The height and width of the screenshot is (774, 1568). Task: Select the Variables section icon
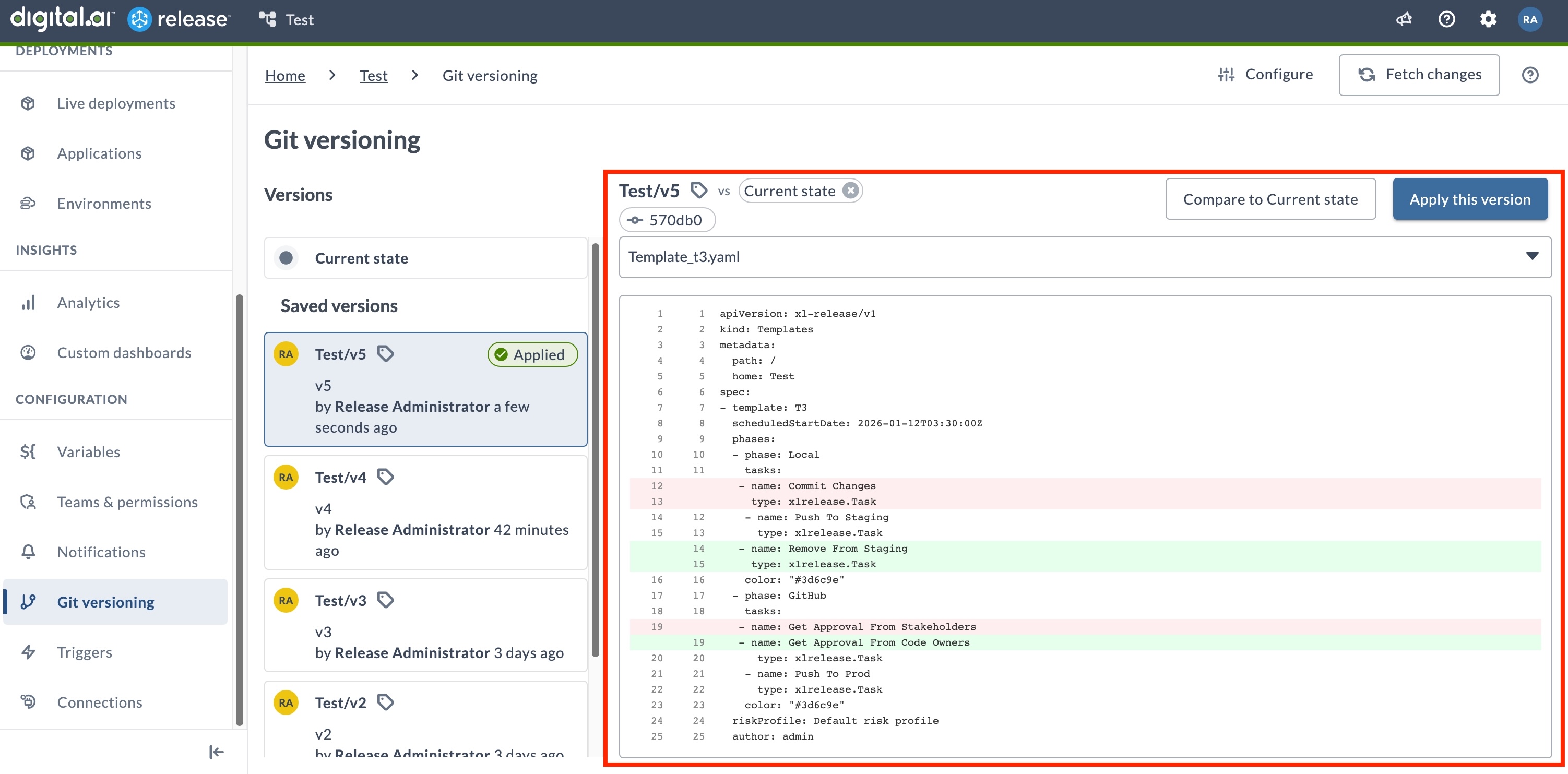pyautogui.click(x=28, y=451)
